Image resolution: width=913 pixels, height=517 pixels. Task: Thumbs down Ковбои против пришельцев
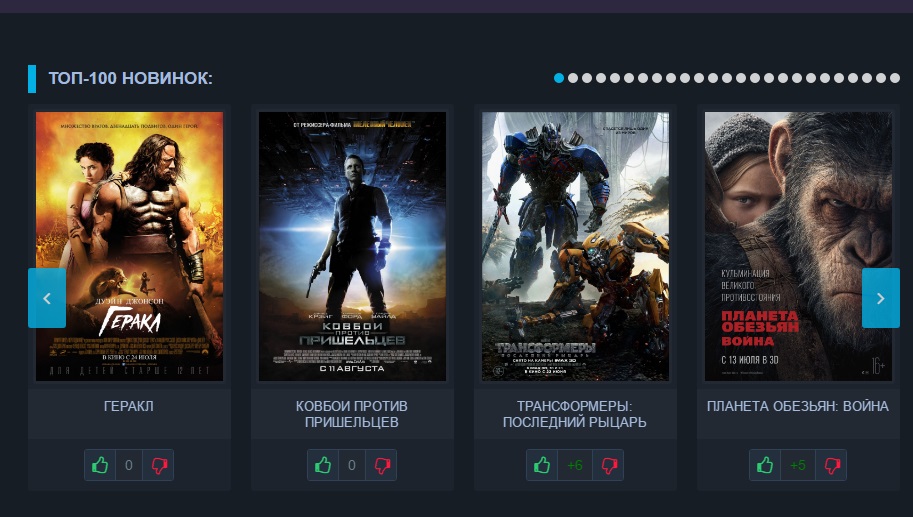point(381,465)
